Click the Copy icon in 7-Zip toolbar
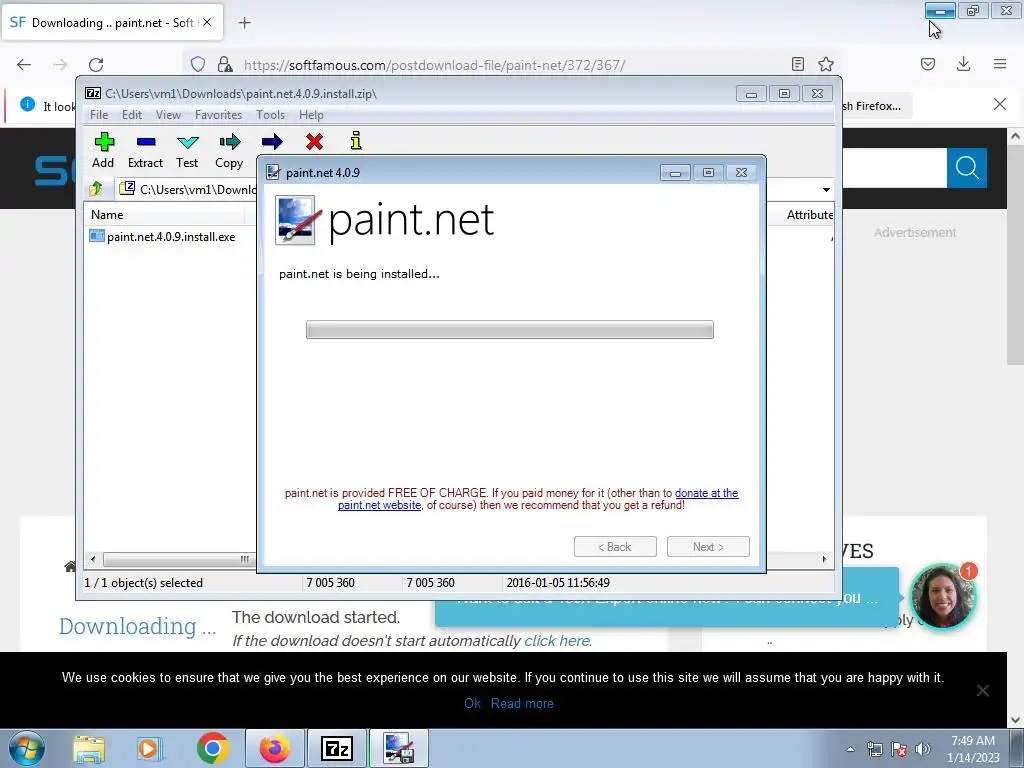This screenshot has height=768, width=1024. 229,150
